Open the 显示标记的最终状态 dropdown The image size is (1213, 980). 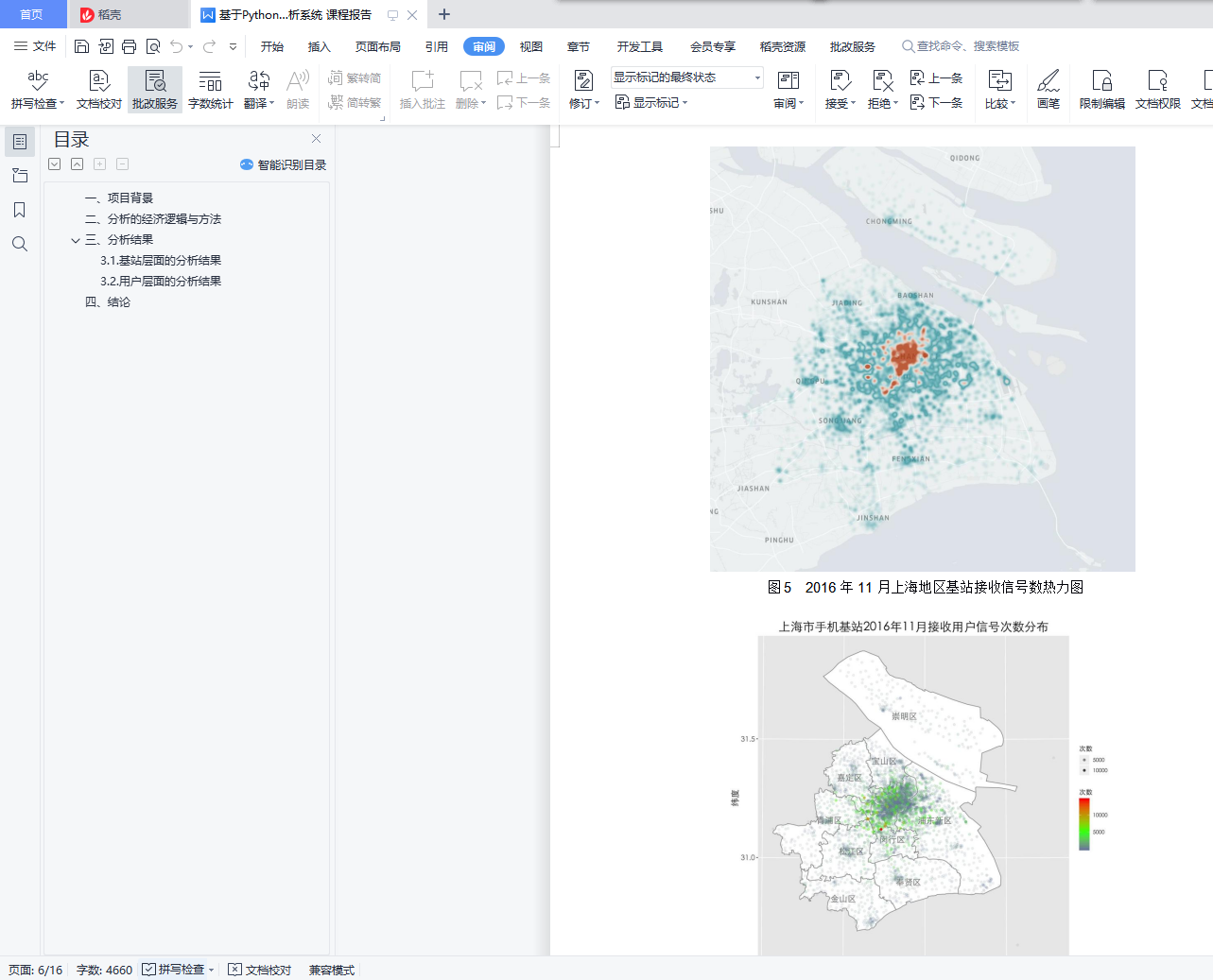686,77
